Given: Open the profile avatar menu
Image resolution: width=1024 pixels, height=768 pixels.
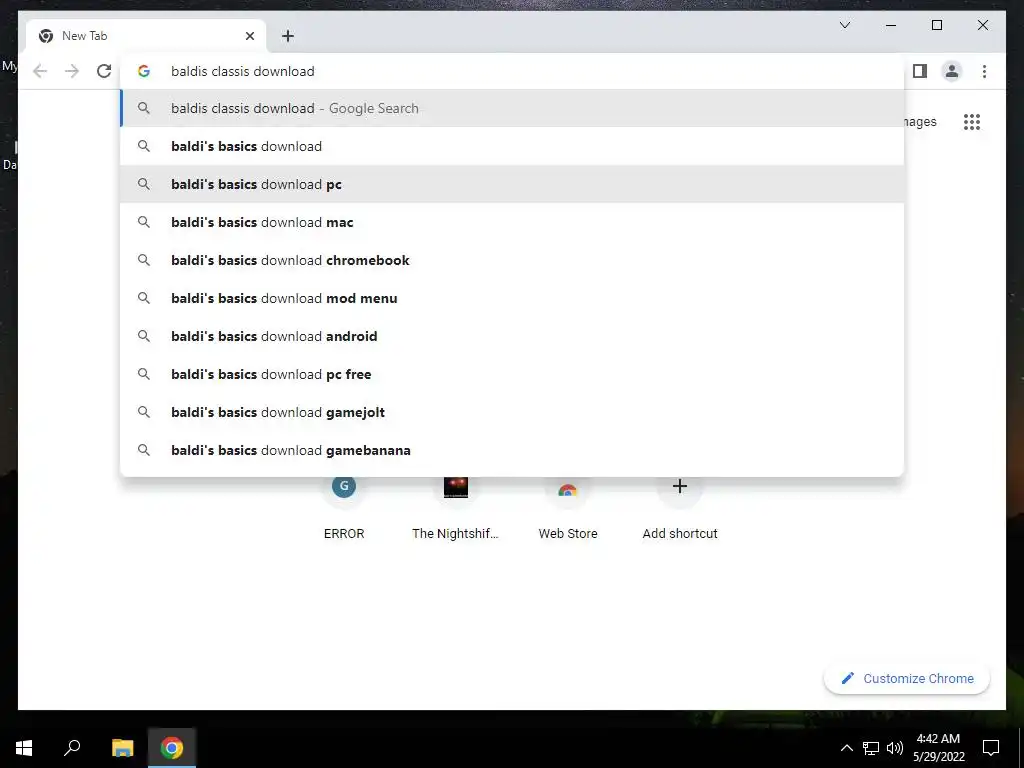Looking at the screenshot, I should [x=952, y=71].
